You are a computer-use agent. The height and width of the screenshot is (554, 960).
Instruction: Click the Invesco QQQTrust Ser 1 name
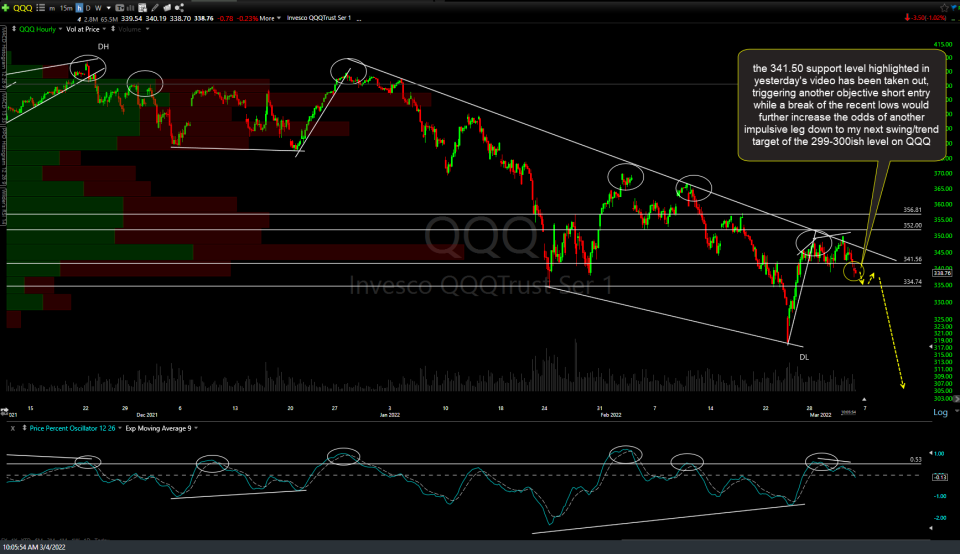(x=318, y=18)
